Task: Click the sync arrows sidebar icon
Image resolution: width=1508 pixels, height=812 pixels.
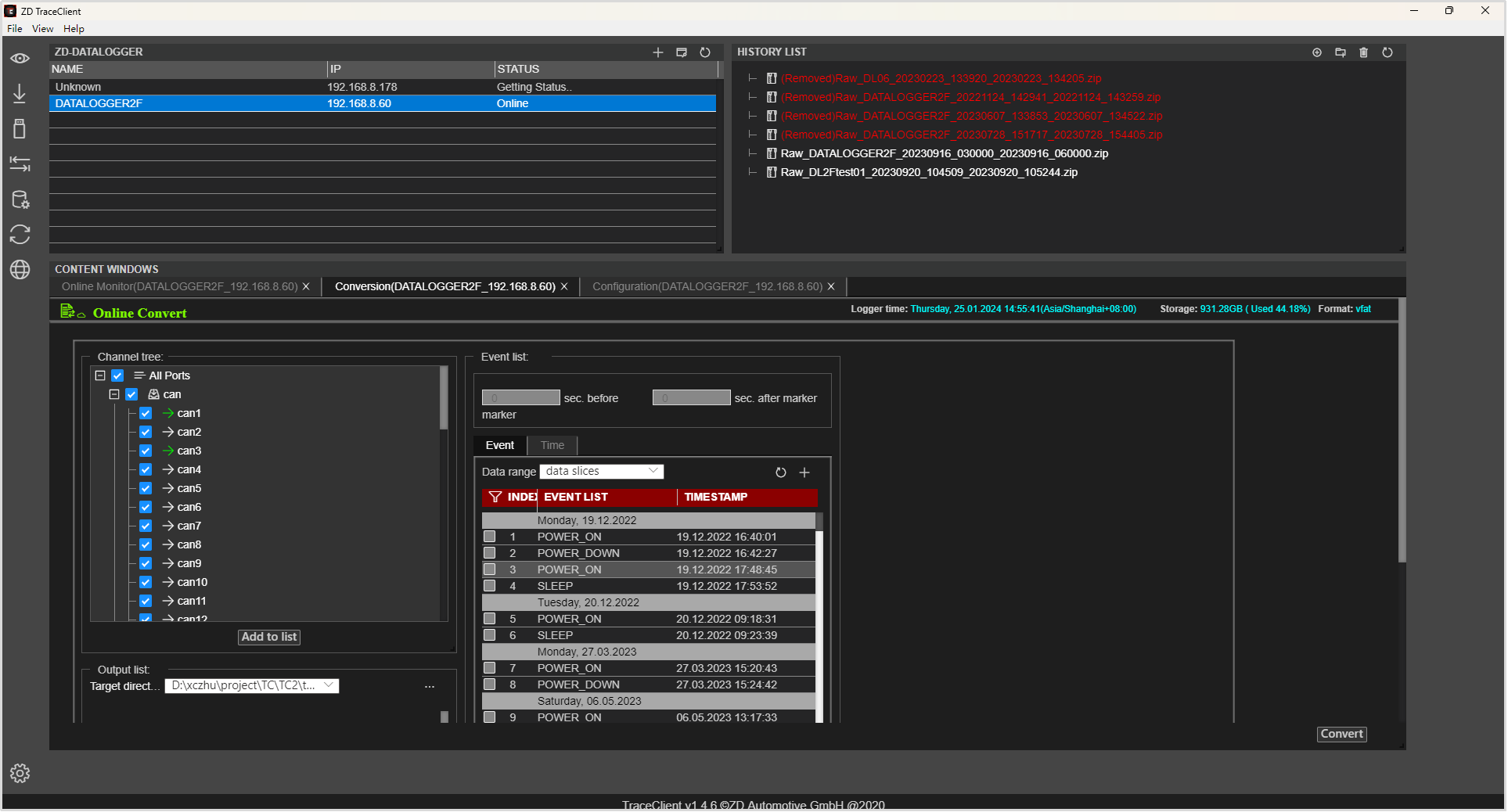Action: [20, 235]
